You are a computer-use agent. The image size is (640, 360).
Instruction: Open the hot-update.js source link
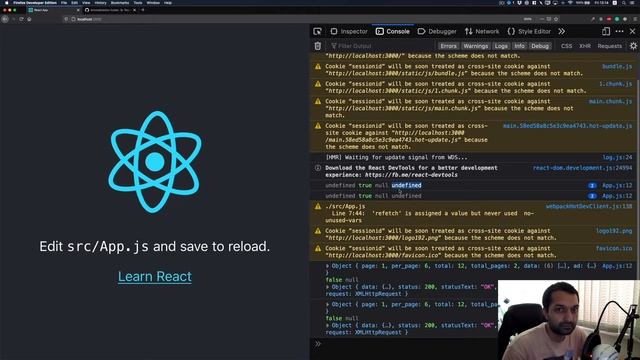point(567,126)
